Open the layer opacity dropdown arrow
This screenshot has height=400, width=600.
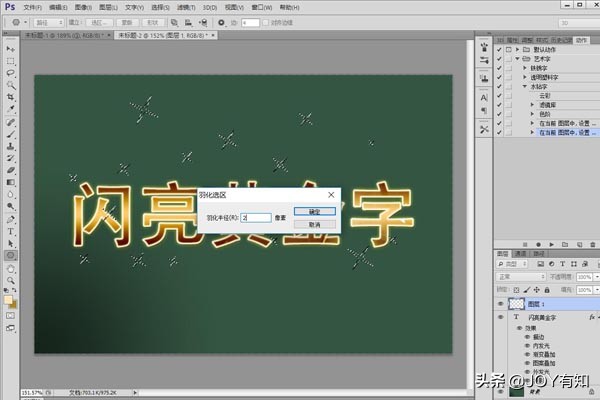(x=596, y=277)
